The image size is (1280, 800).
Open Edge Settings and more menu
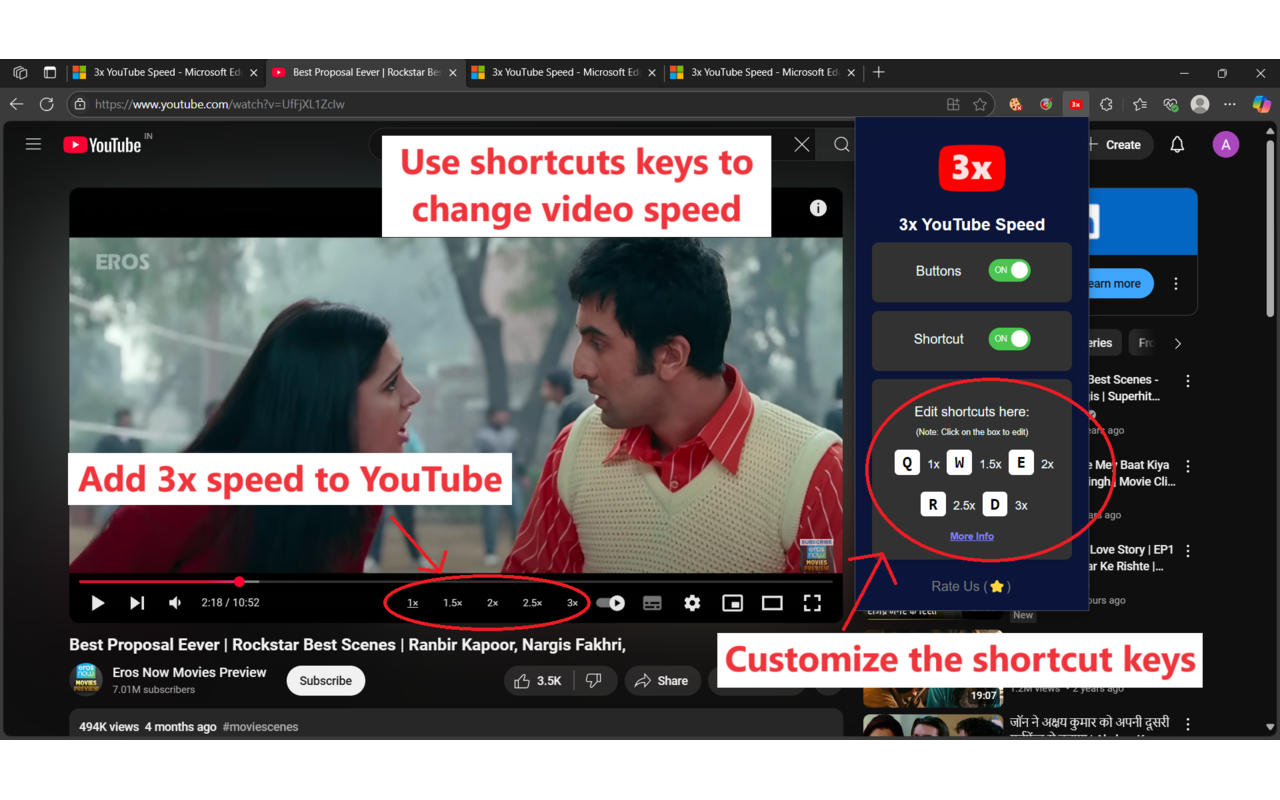(1230, 104)
